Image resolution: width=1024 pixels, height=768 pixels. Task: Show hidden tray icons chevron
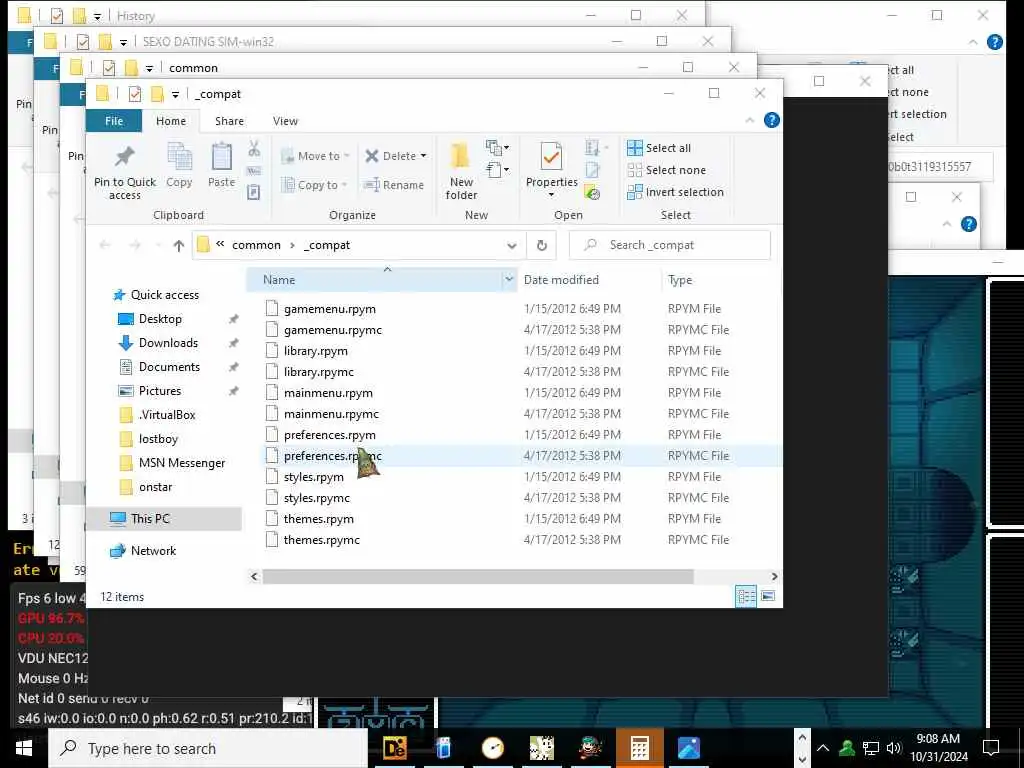tap(823, 748)
